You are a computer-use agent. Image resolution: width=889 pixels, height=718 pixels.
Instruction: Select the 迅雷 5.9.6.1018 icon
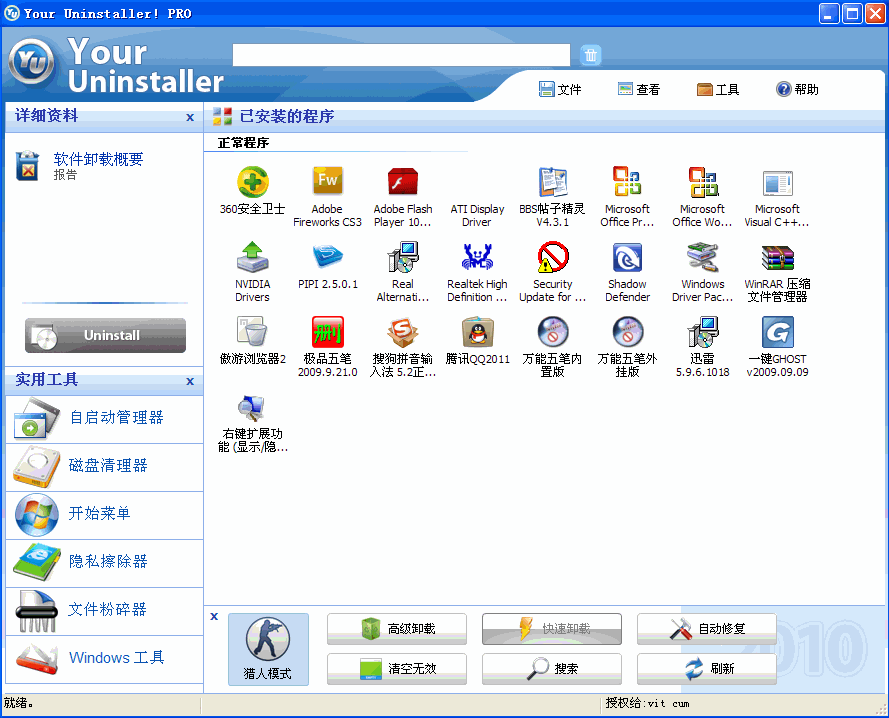pyautogui.click(x=702, y=332)
